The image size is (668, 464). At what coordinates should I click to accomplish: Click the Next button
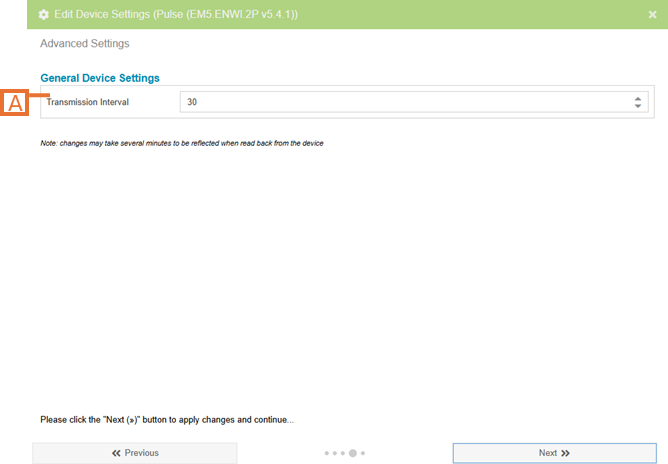coord(554,453)
